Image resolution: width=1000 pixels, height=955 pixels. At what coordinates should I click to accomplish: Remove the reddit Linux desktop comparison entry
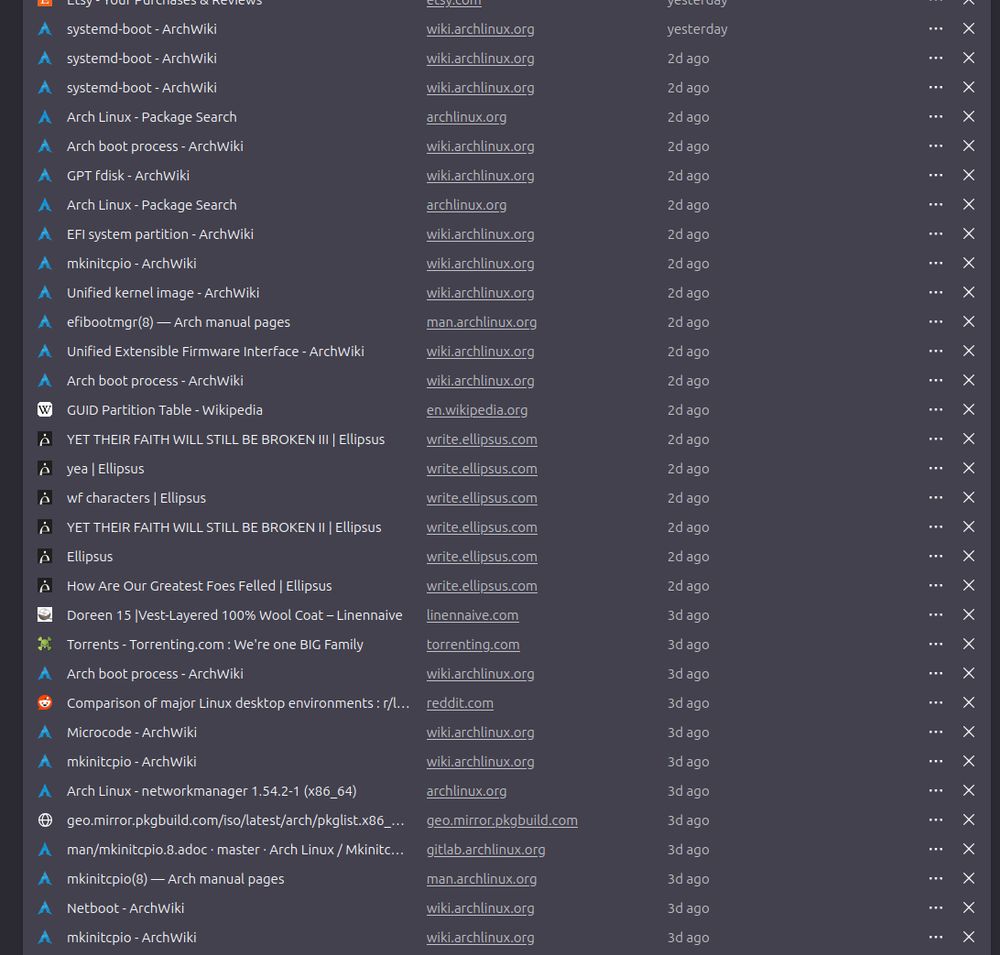click(x=968, y=703)
